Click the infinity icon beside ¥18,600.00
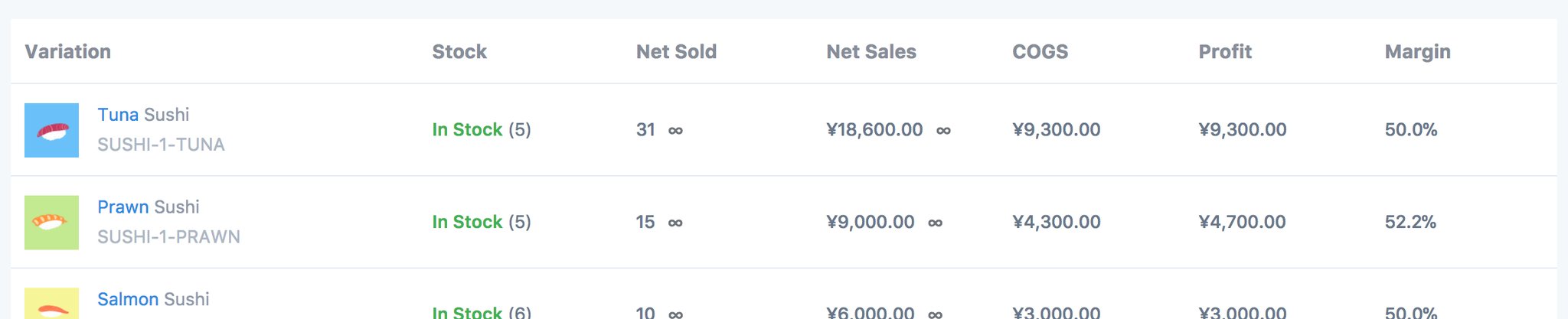 943,131
